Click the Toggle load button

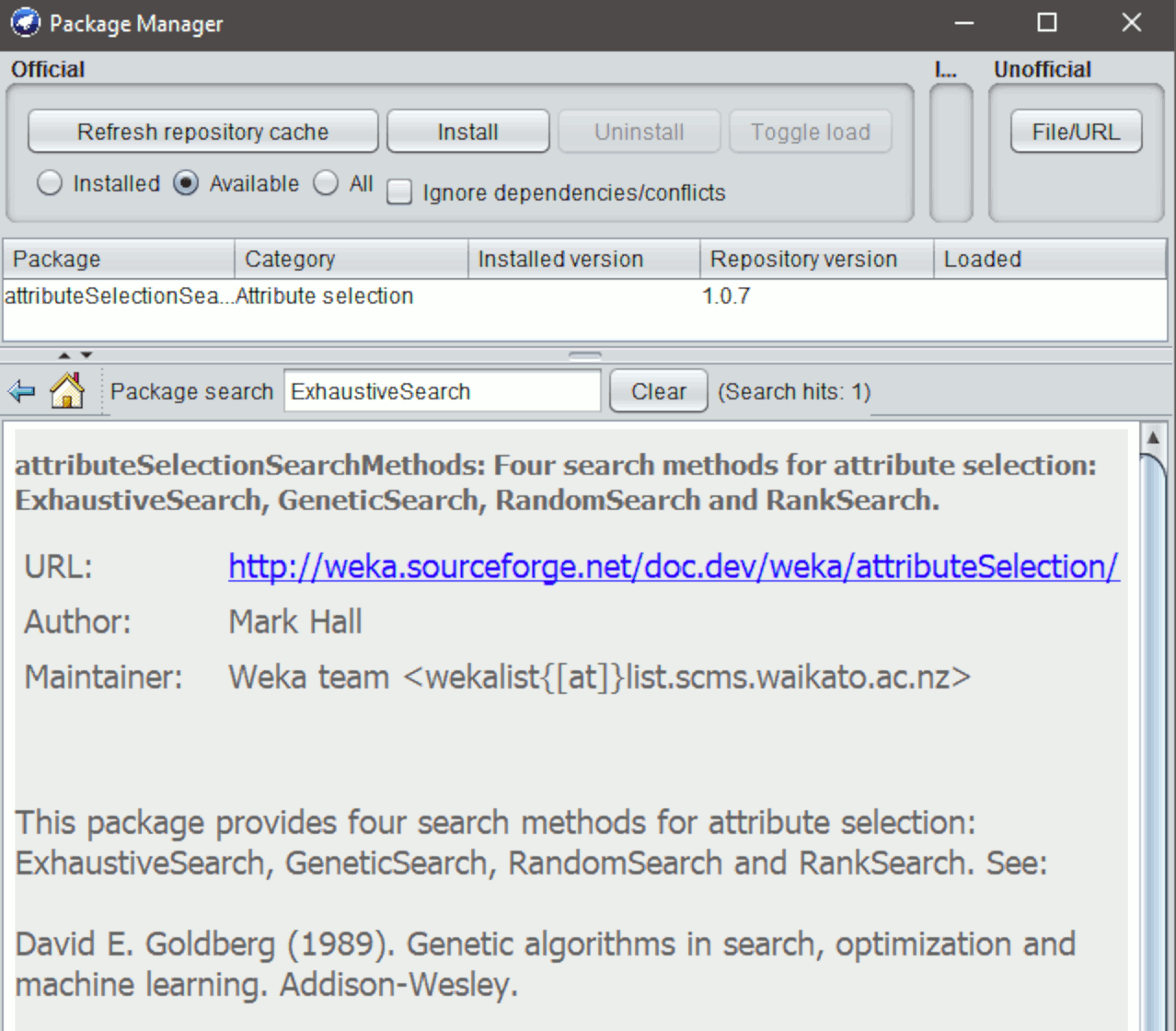pos(811,132)
